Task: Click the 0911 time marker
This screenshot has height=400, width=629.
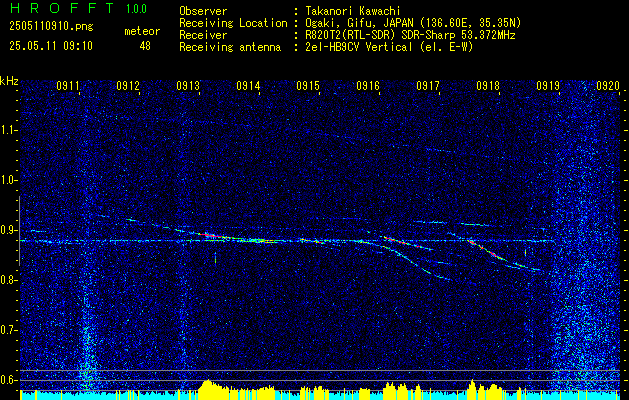Action: tap(68, 85)
